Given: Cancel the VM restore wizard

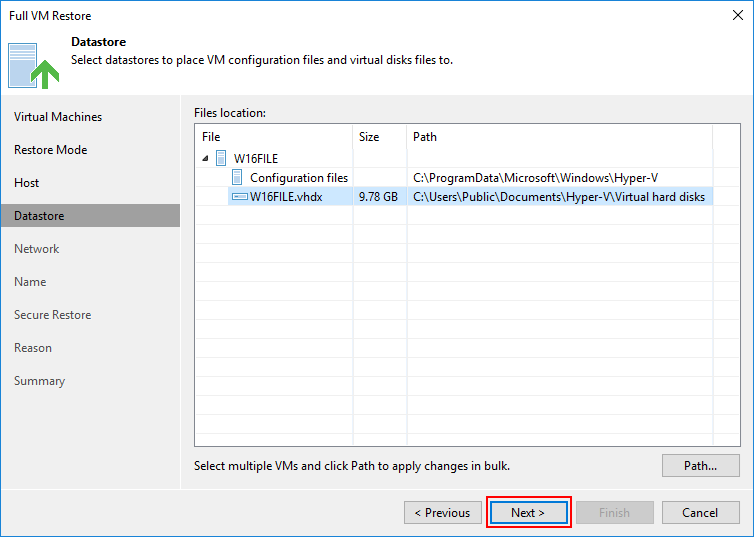Looking at the screenshot, I should coord(700,513).
